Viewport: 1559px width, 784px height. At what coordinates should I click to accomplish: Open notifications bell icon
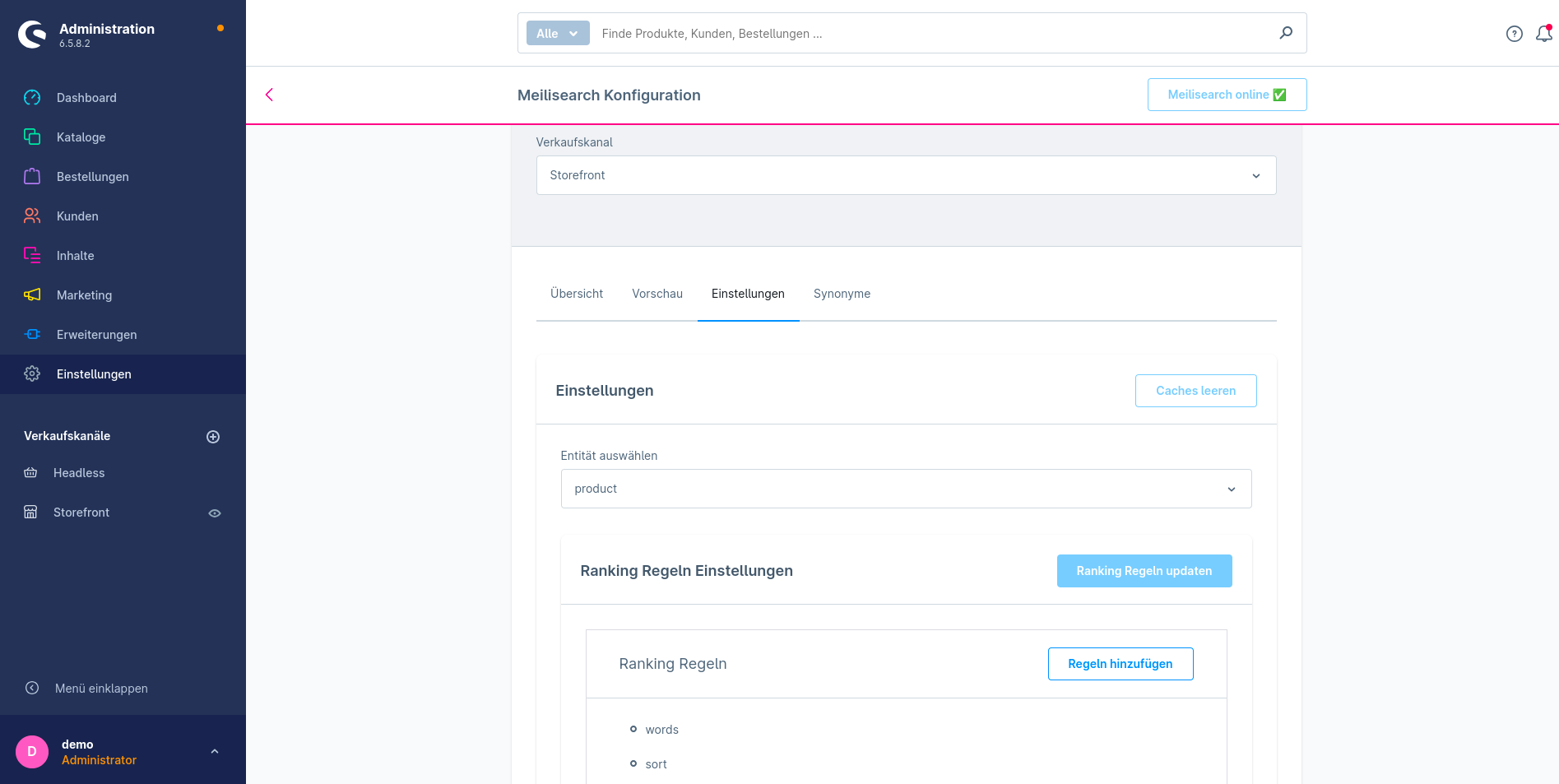click(1544, 34)
